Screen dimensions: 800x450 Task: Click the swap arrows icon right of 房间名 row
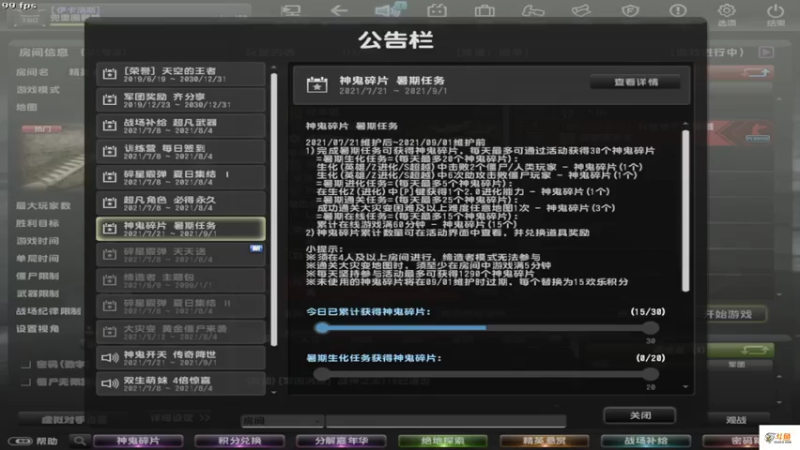pos(755,73)
